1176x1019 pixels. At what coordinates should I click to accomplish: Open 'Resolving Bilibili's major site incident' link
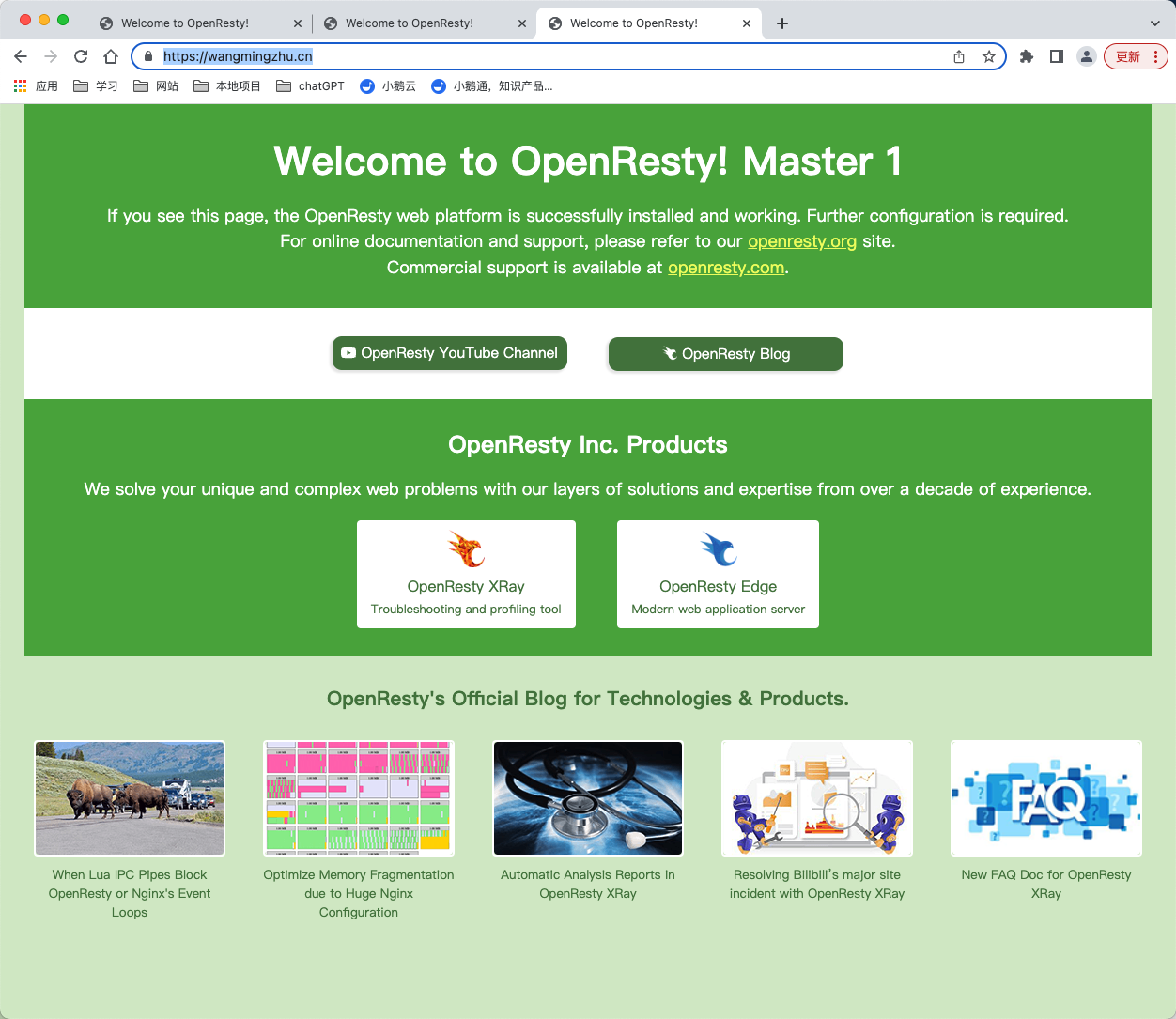(x=817, y=884)
